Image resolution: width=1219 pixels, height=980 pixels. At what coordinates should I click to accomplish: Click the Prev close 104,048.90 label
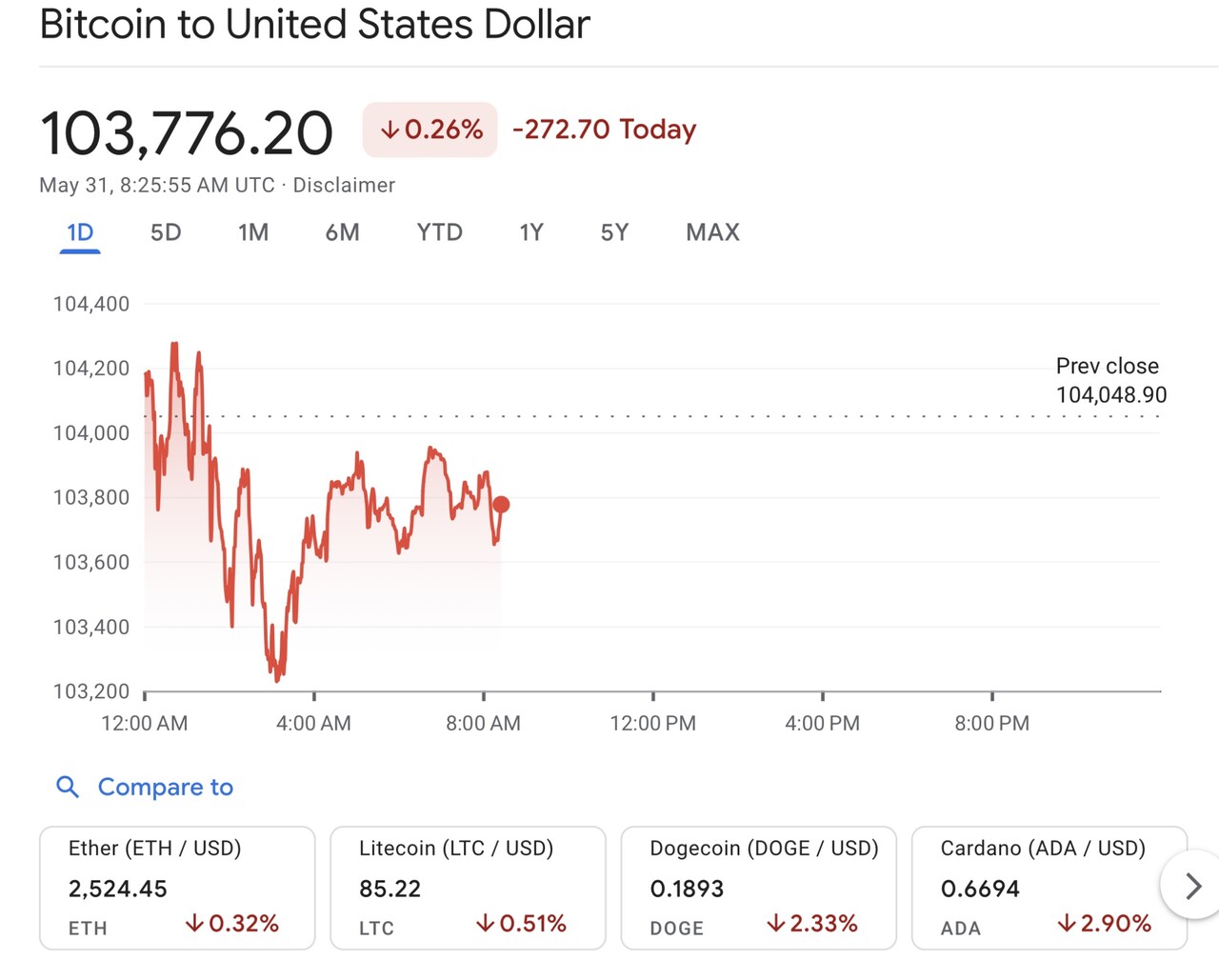[1110, 380]
